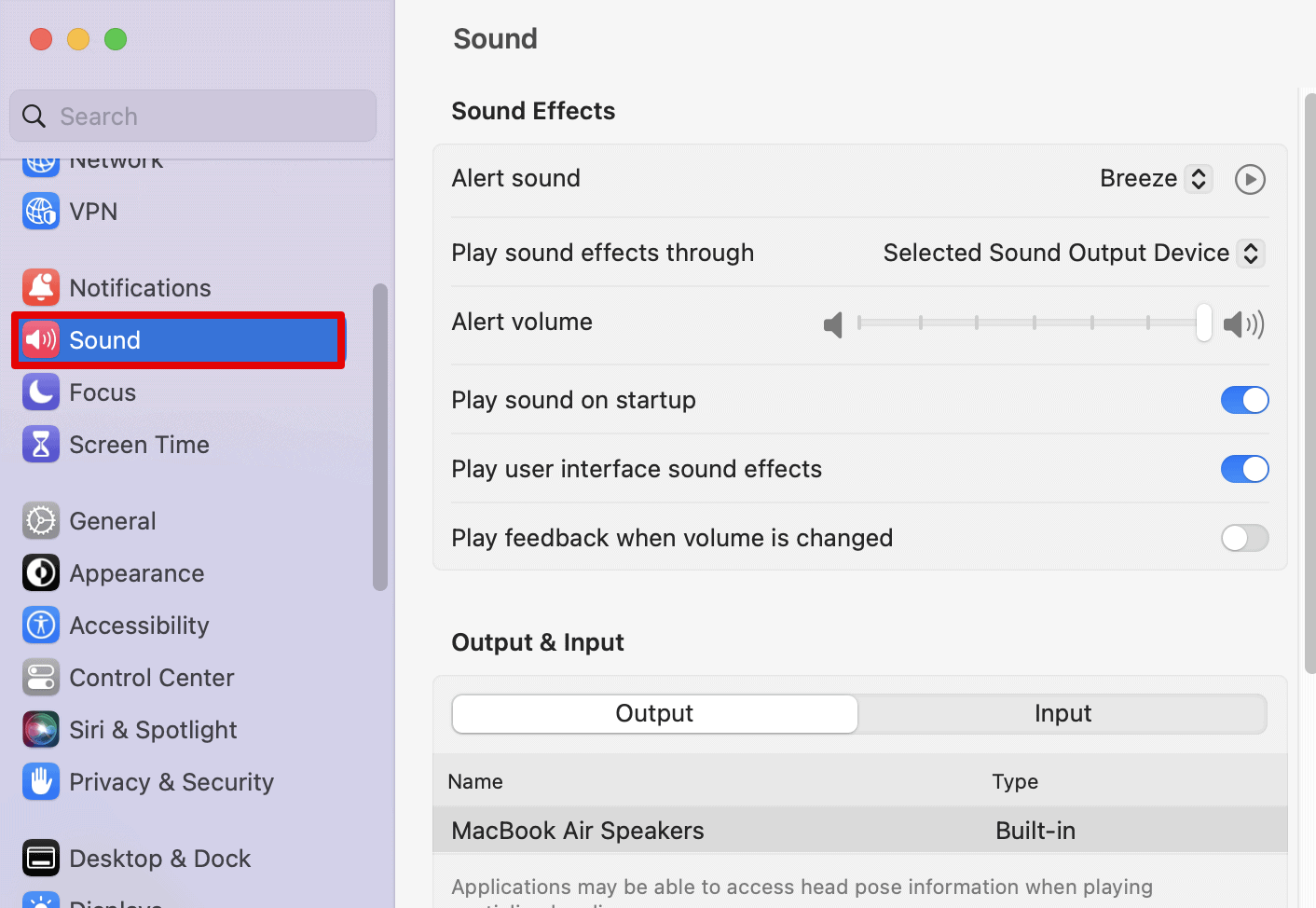Open Selected Sound Output Device dropdown

[x=1074, y=253]
